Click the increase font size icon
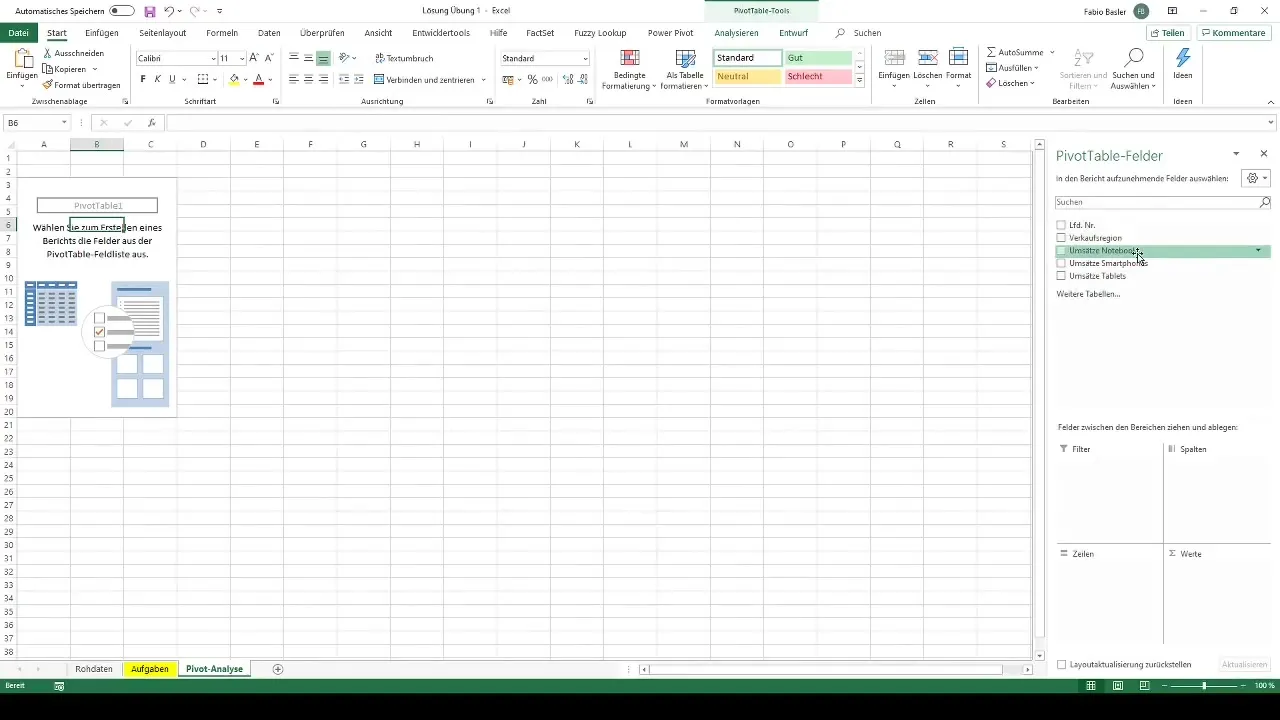The height and width of the screenshot is (720, 1280). [254, 58]
